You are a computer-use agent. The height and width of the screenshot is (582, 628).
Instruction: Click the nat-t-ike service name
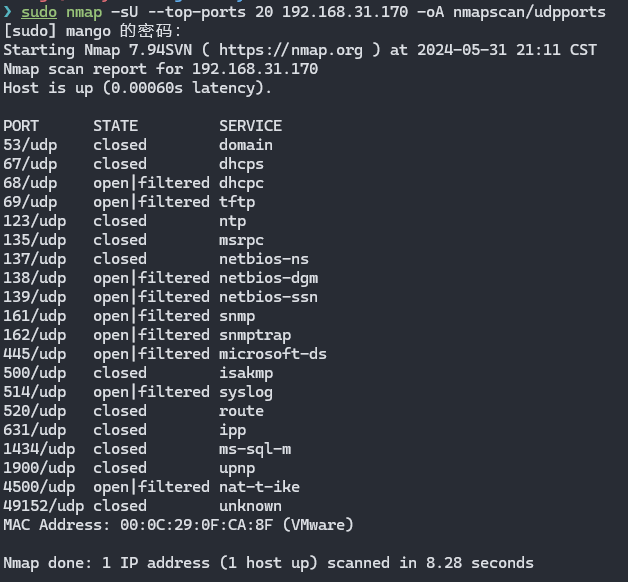click(259, 487)
